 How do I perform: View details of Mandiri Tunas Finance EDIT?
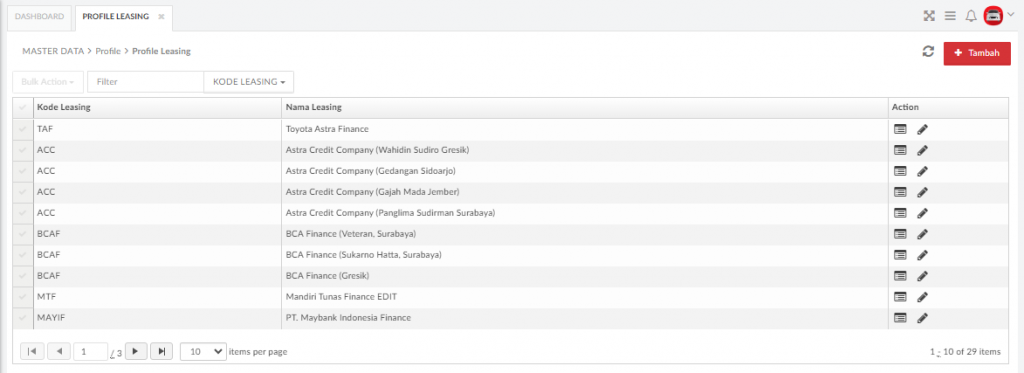tap(900, 297)
